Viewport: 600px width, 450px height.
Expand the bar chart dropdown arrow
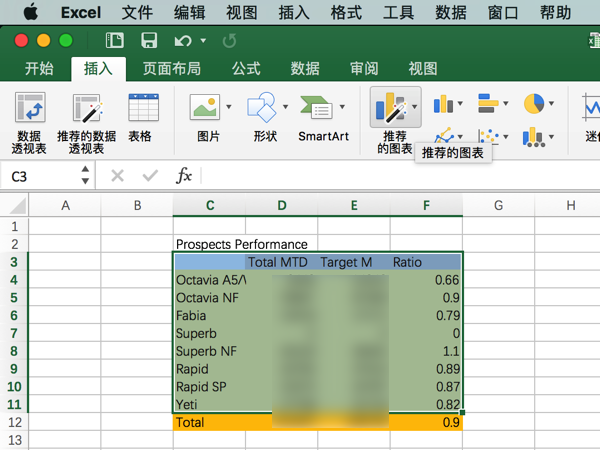(505, 103)
